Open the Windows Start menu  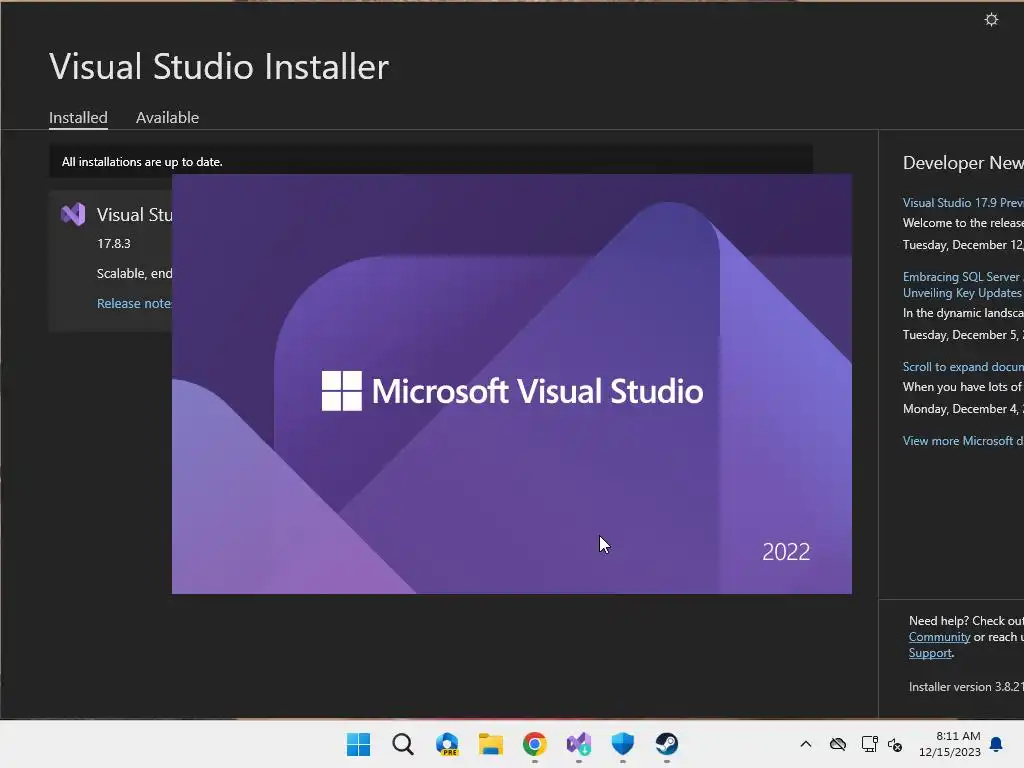(358, 744)
